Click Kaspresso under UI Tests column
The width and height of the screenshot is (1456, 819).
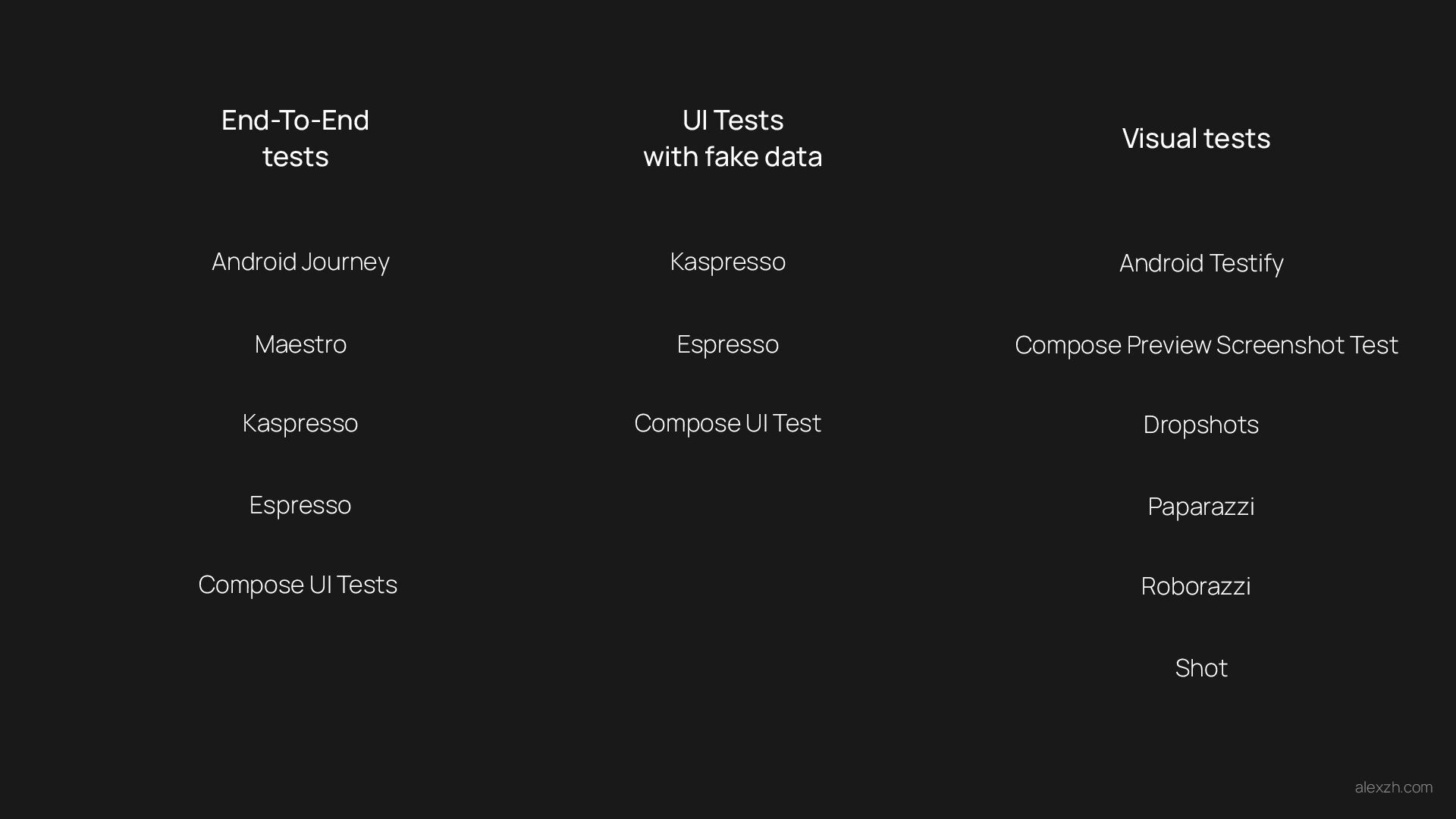tap(728, 262)
